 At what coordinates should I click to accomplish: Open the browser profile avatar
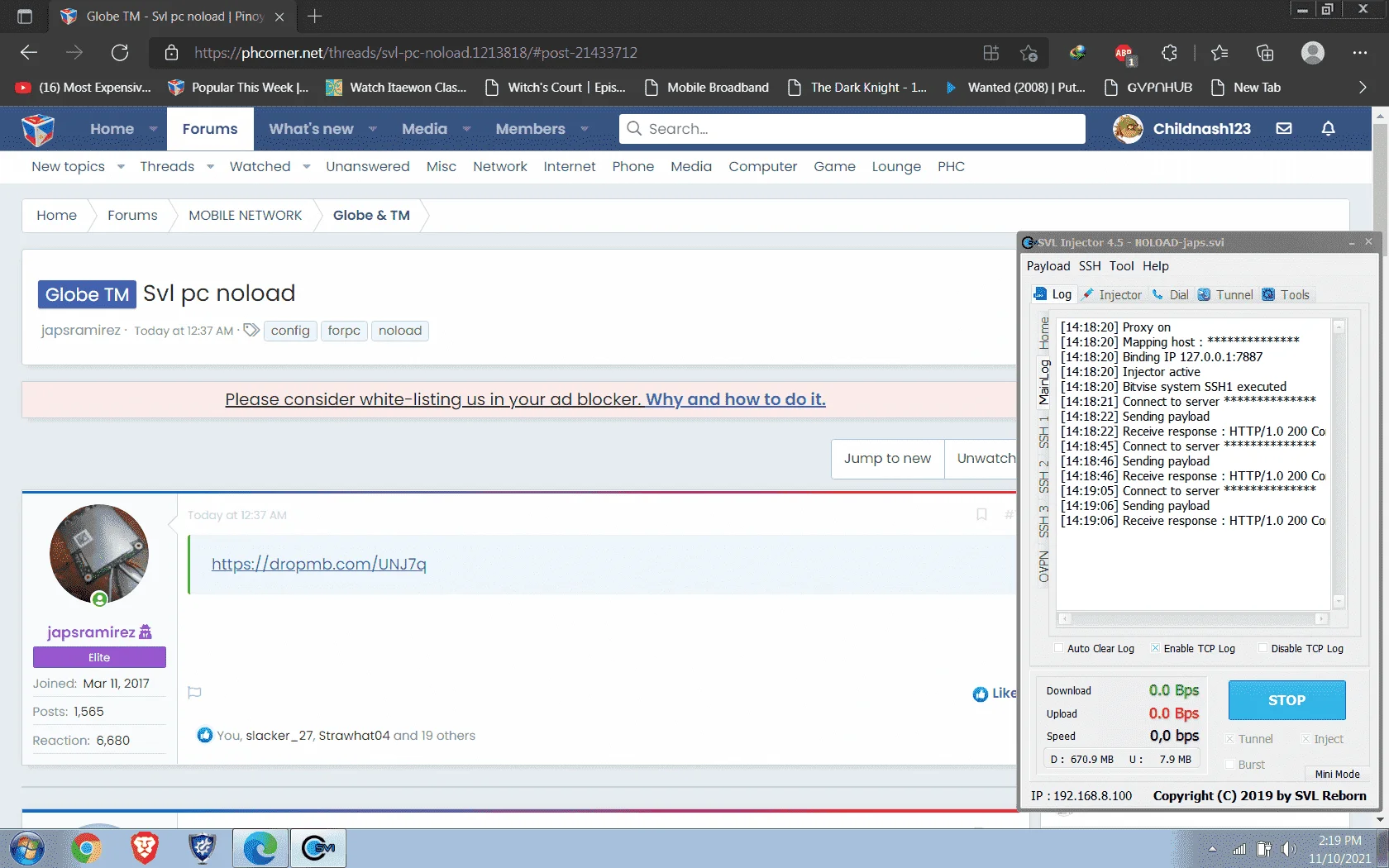click(x=1313, y=53)
